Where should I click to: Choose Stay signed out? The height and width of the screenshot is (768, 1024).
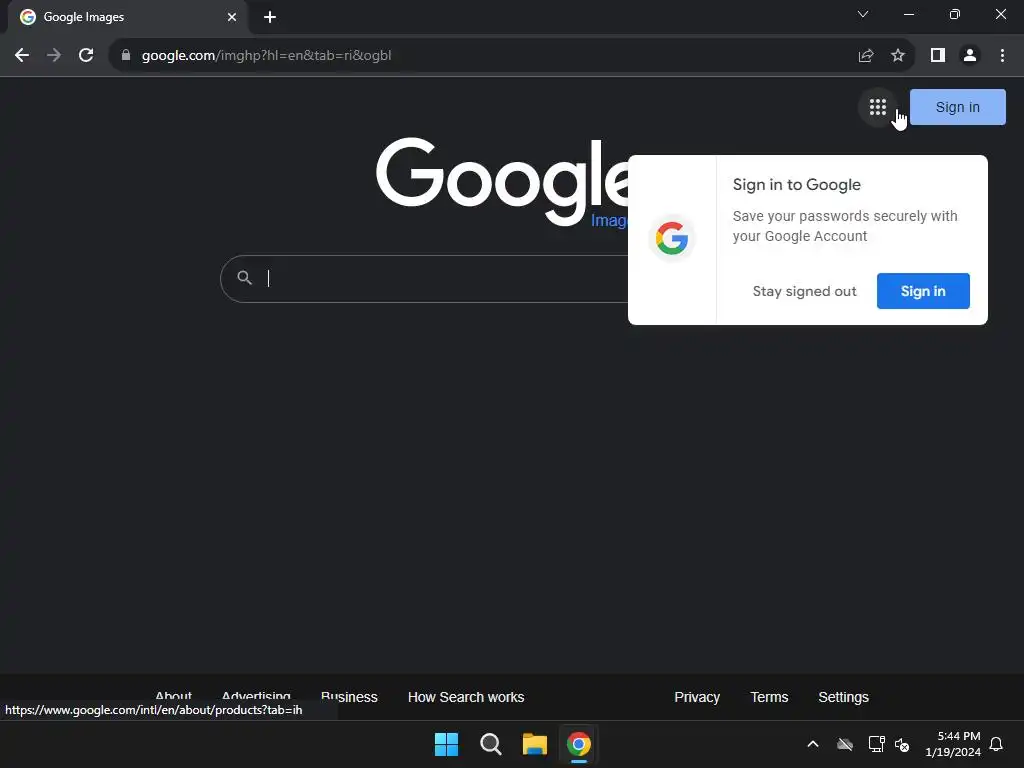pyautogui.click(x=804, y=291)
